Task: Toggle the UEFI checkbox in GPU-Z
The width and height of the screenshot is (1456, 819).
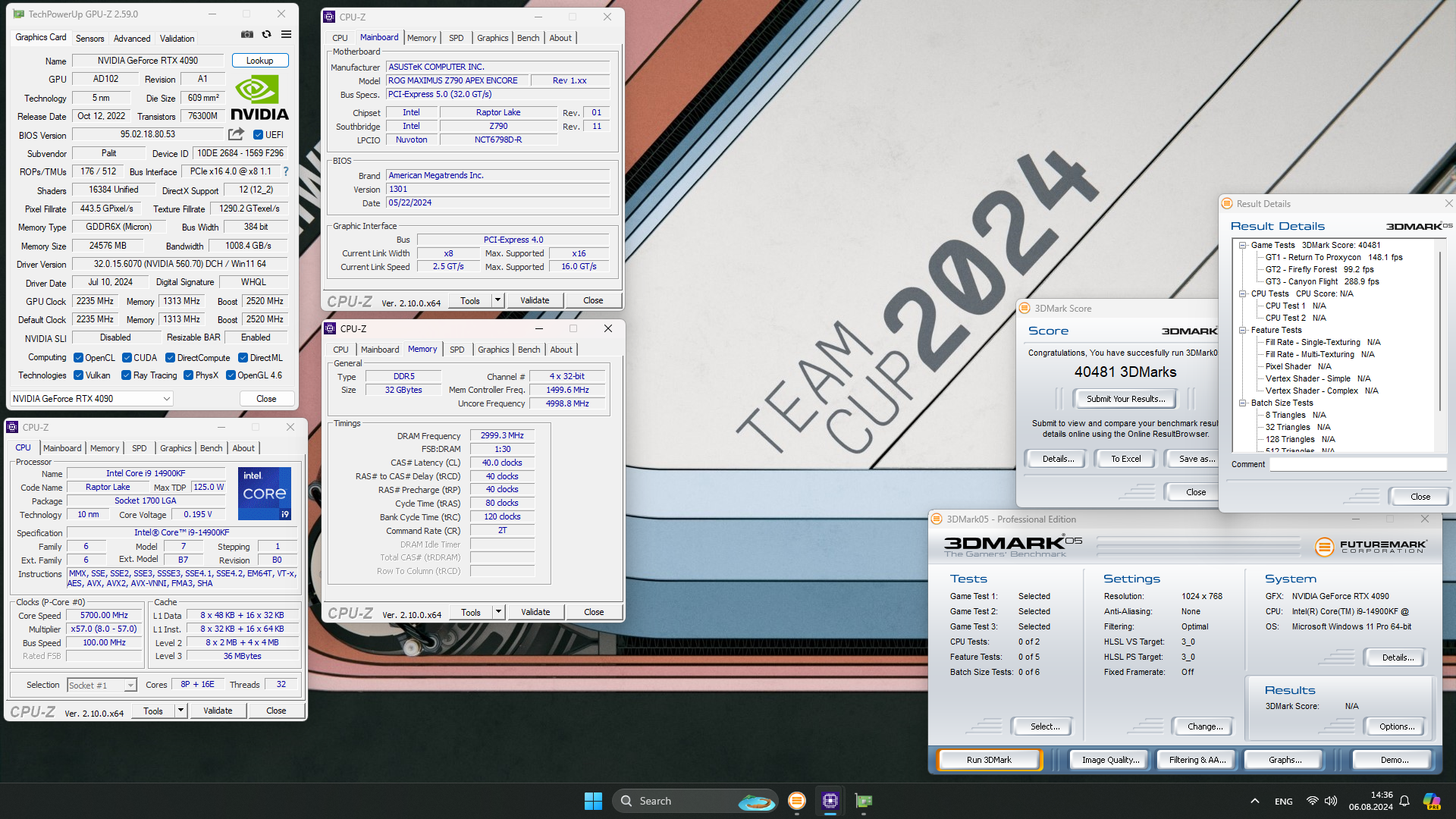Action: coord(258,135)
